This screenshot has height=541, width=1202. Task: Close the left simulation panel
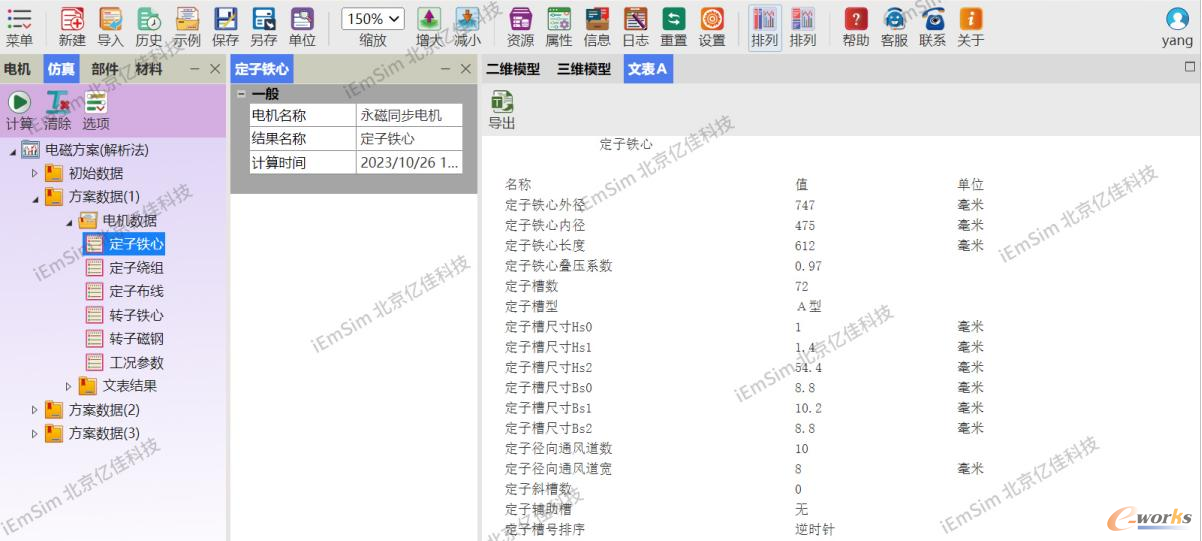pos(215,69)
